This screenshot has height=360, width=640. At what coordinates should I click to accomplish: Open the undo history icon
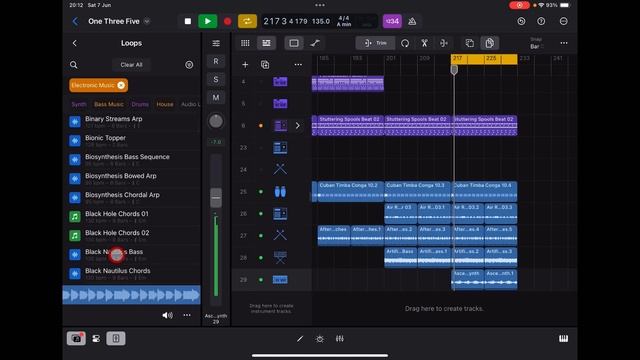click(x=521, y=21)
